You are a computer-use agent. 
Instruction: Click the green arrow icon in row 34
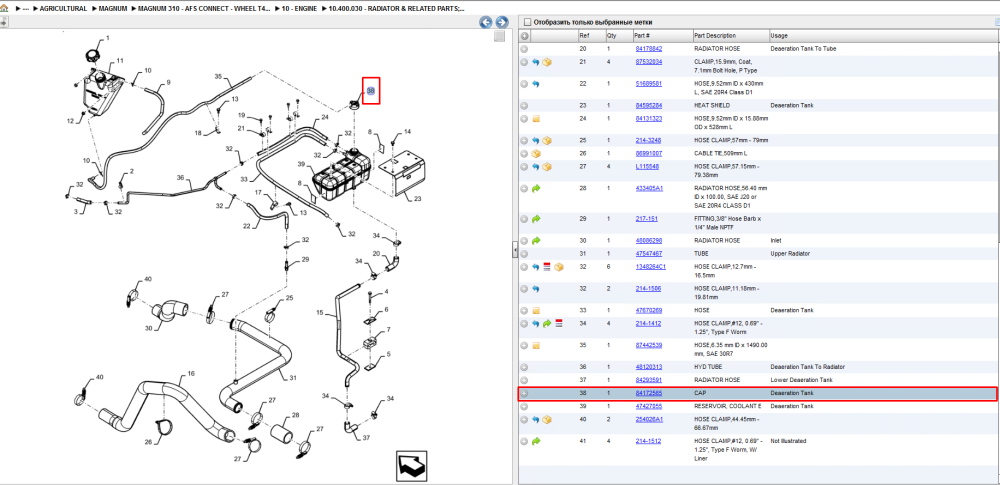(x=547, y=324)
